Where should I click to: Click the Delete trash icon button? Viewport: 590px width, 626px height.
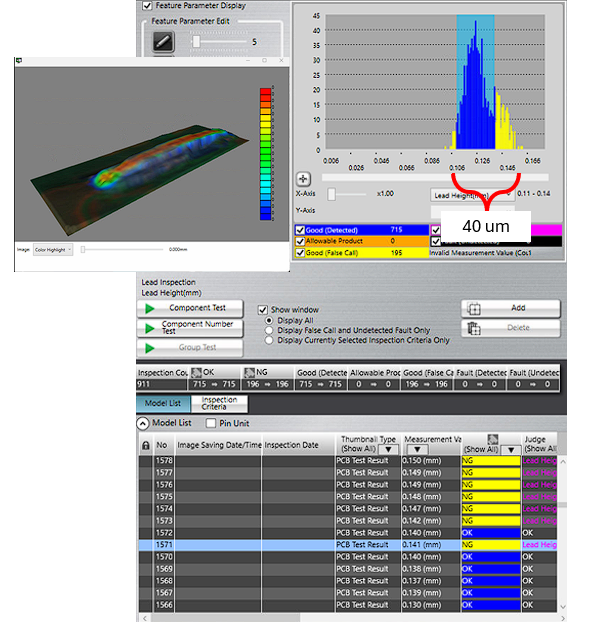click(x=473, y=329)
